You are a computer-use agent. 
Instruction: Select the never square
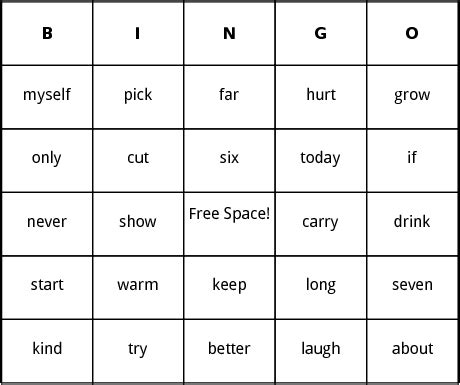[47, 224]
